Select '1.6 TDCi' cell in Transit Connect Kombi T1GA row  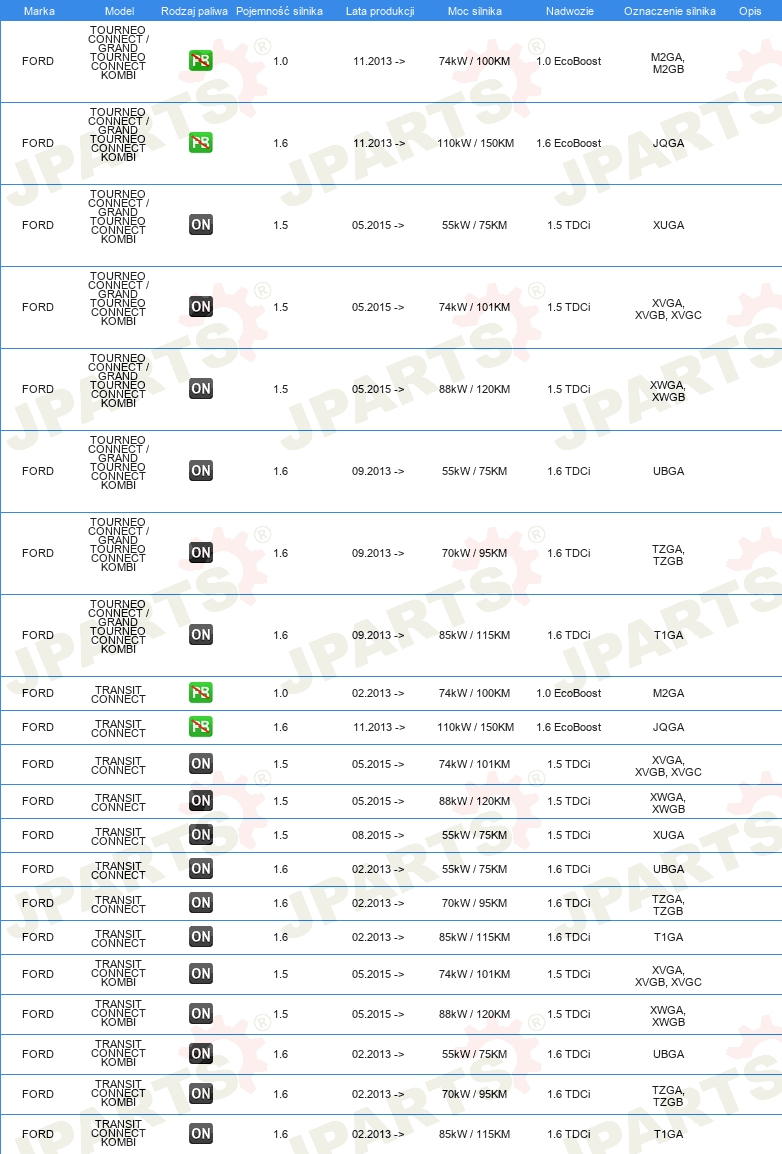tap(569, 1134)
